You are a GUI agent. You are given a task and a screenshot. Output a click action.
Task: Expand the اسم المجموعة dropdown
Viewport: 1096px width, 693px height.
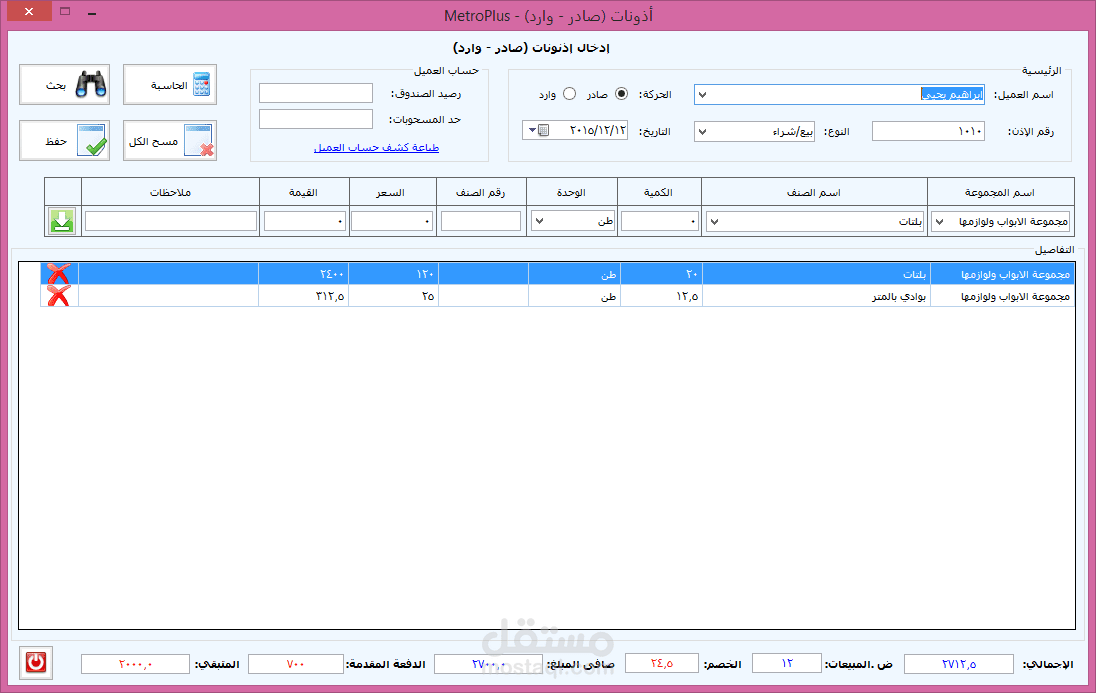point(940,221)
